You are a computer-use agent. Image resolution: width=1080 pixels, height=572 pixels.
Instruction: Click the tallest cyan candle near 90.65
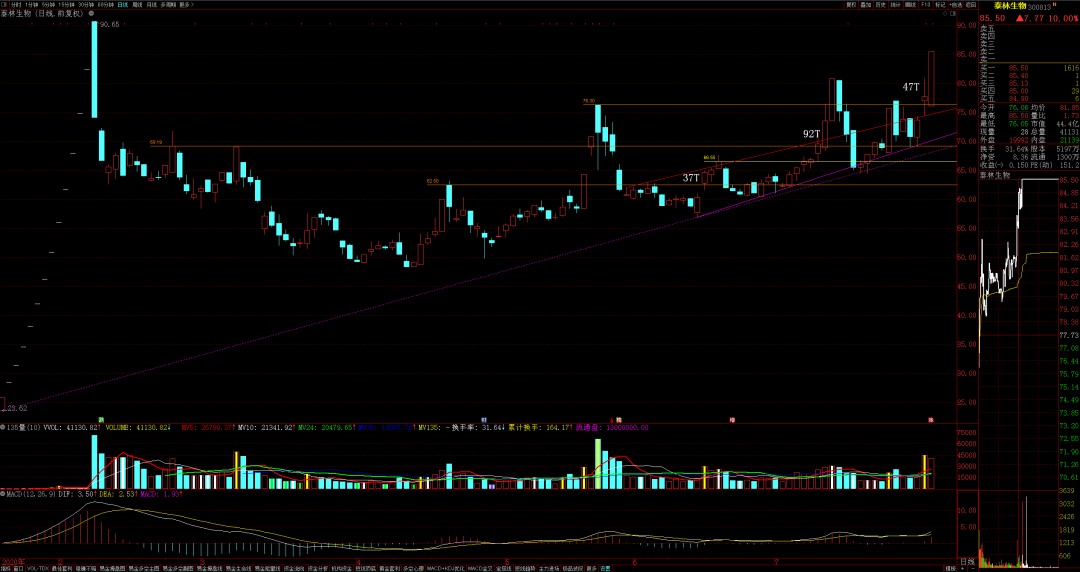(94, 70)
